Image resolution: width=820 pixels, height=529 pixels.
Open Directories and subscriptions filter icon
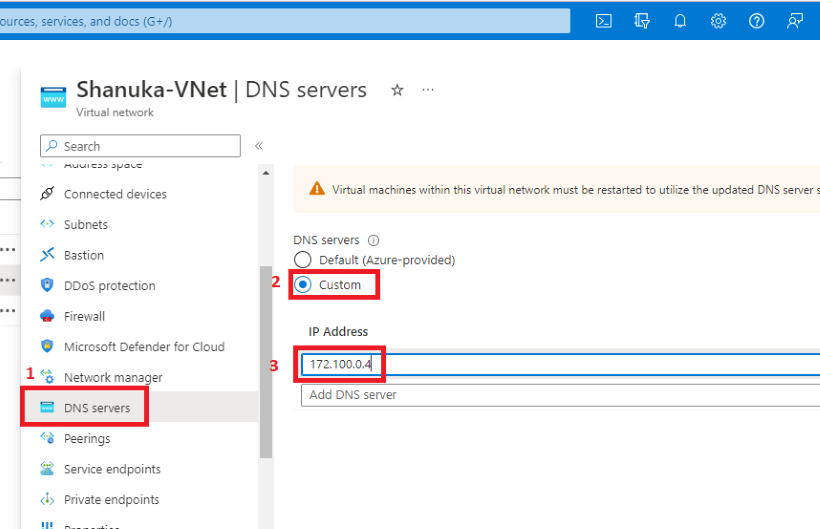[x=642, y=21]
